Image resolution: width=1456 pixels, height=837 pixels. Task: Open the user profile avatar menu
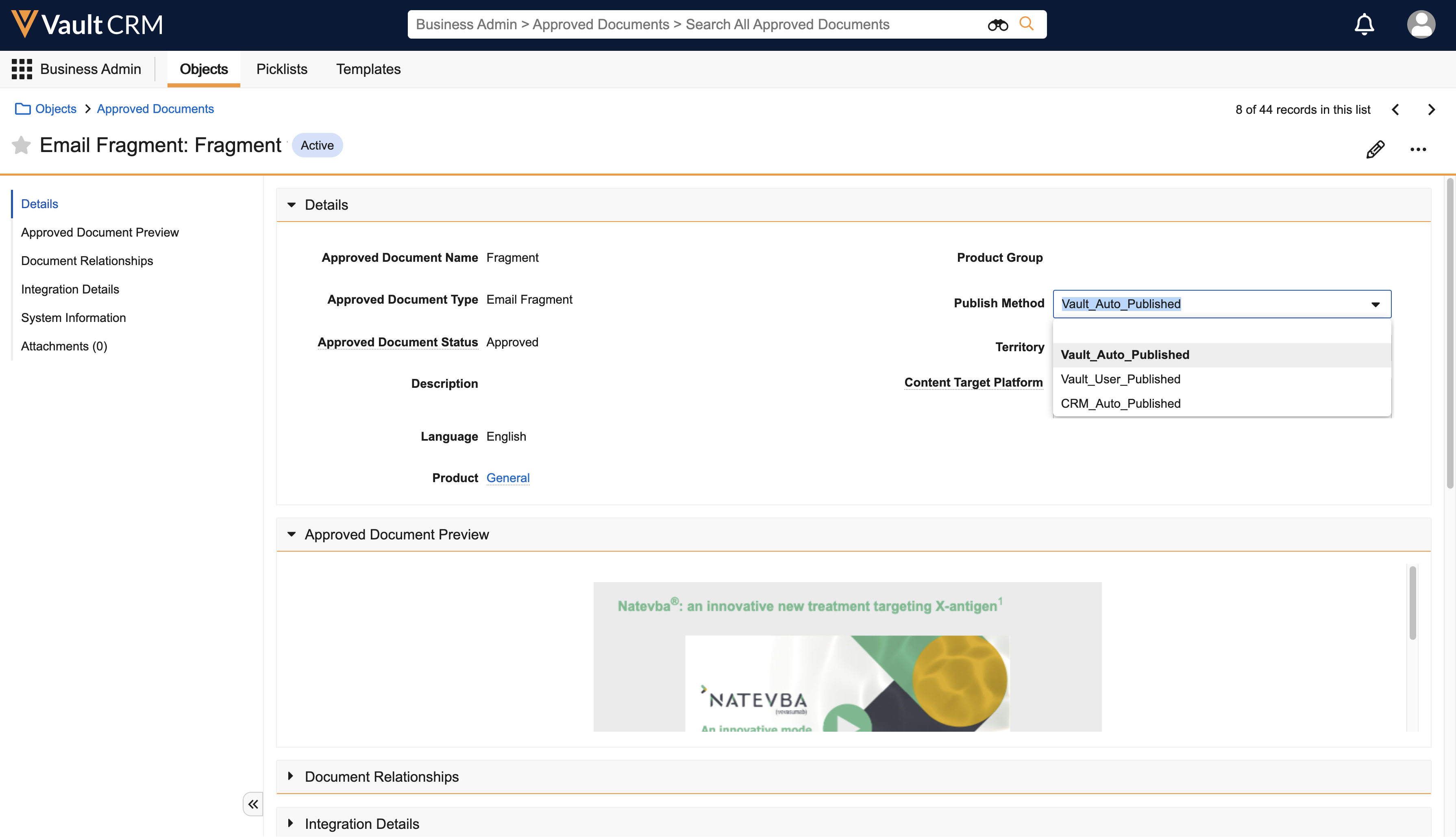point(1420,25)
